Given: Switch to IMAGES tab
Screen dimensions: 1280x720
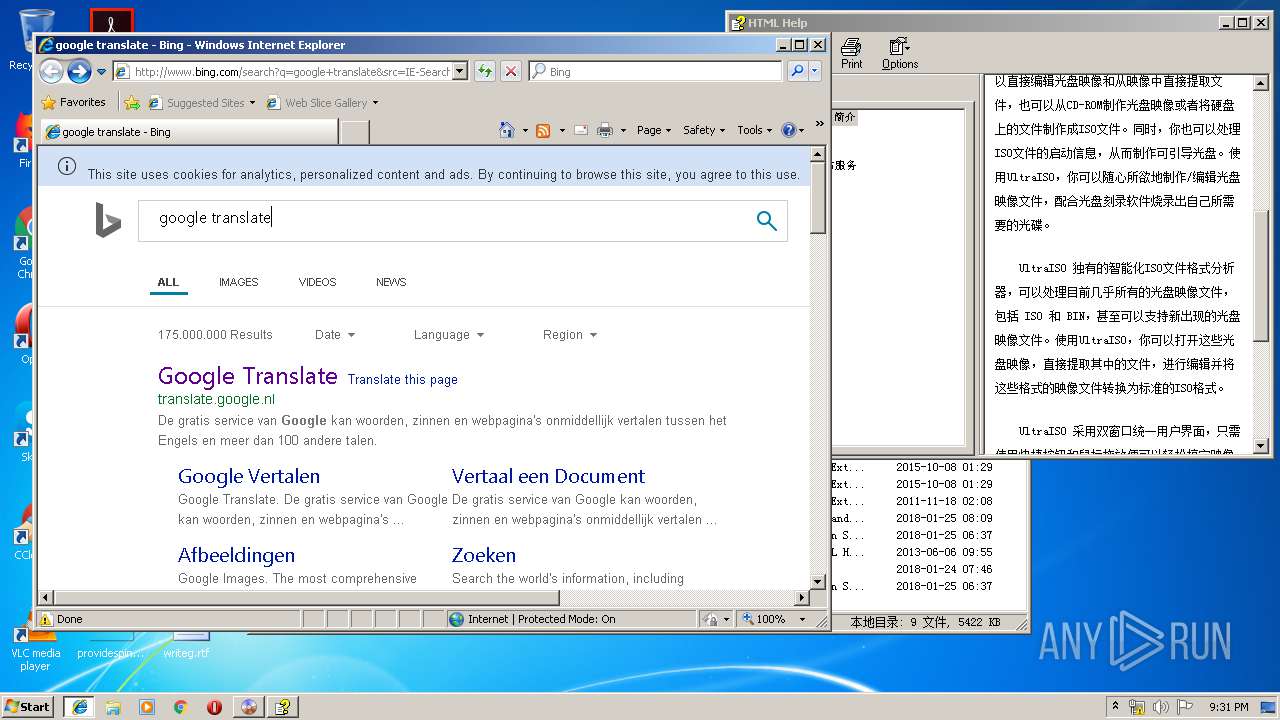Looking at the screenshot, I should coord(238,282).
